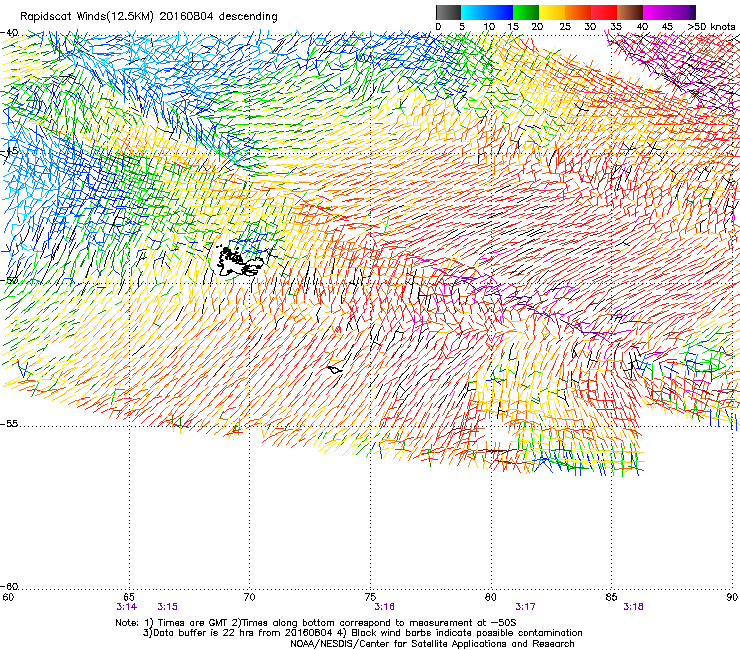Click the legend label '10'
The height and width of the screenshot is (650, 740).
[489, 26]
